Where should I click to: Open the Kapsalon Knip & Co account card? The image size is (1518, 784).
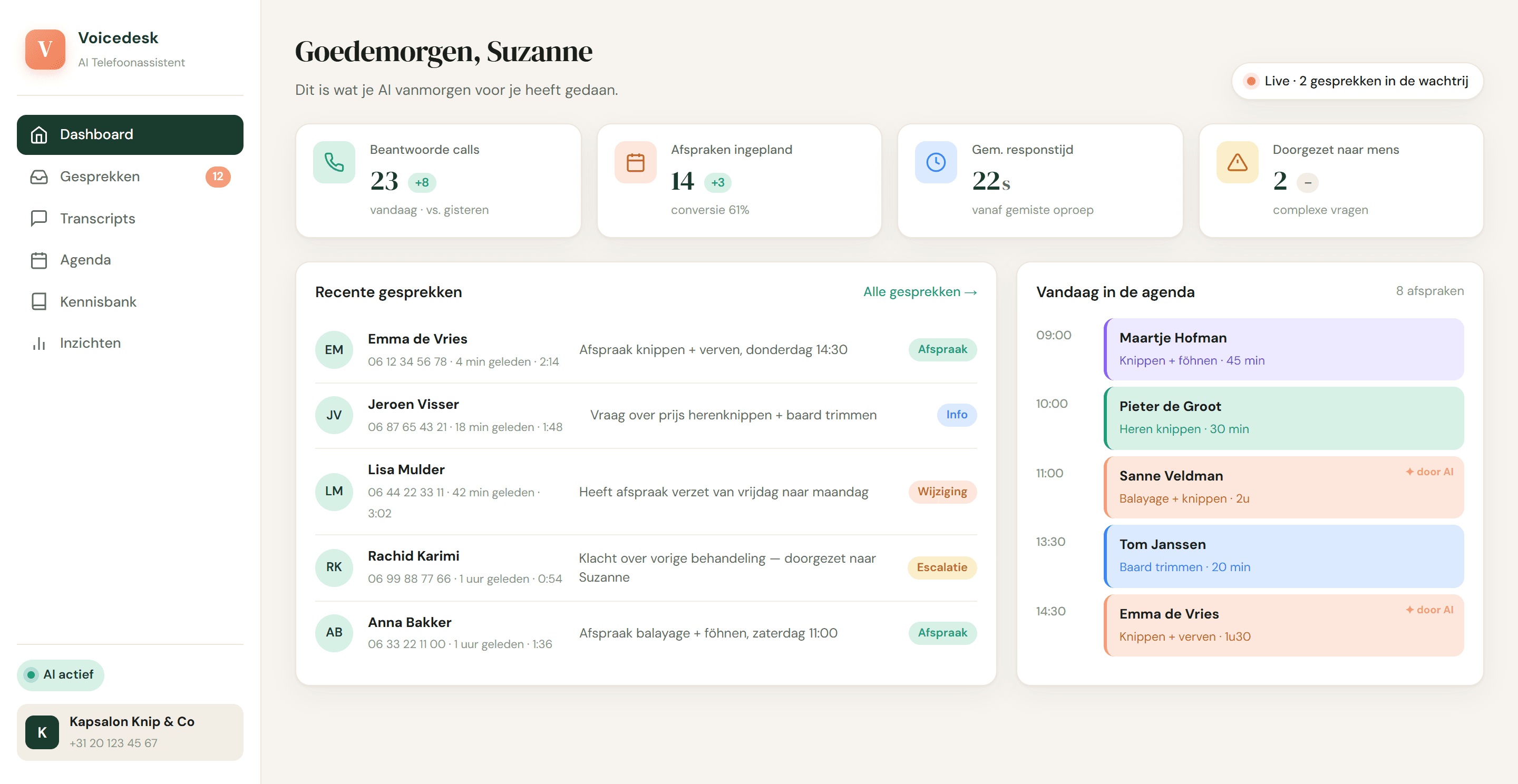pos(130,732)
